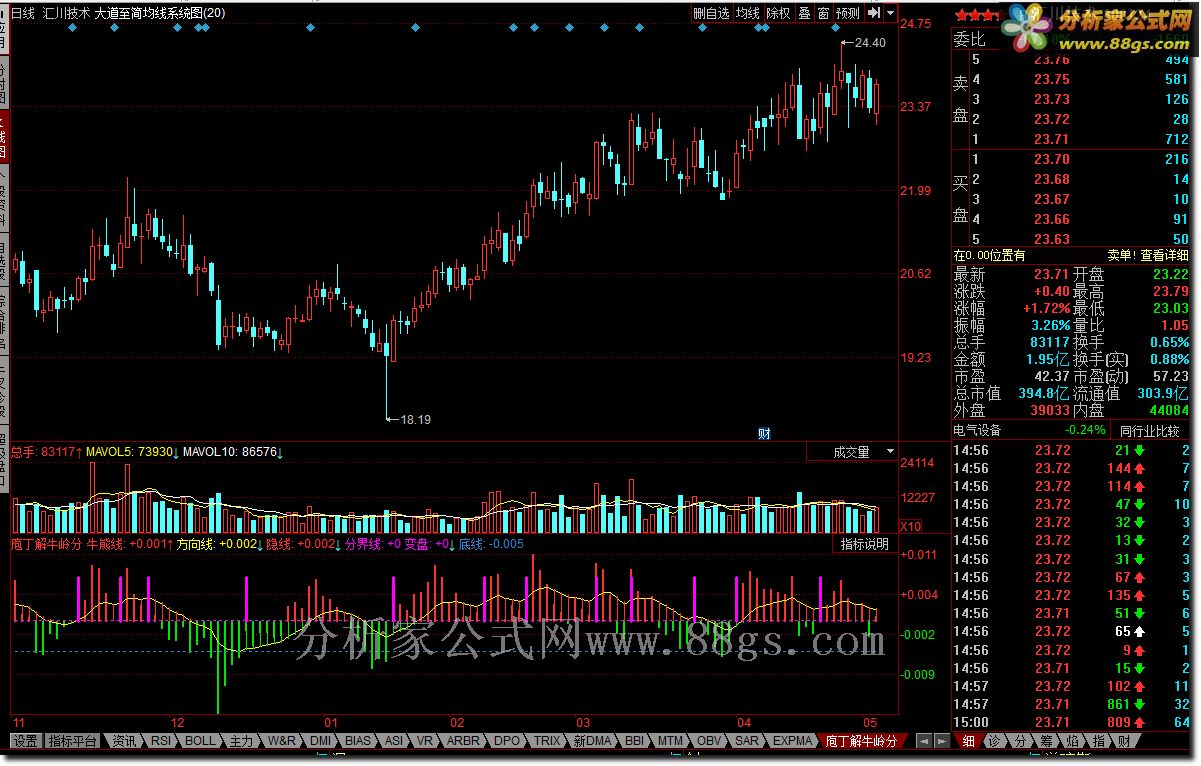Screen dimensions: 1201x766
Task: Select the EXPMA indicator tab
Action: [x=792, y=741]
